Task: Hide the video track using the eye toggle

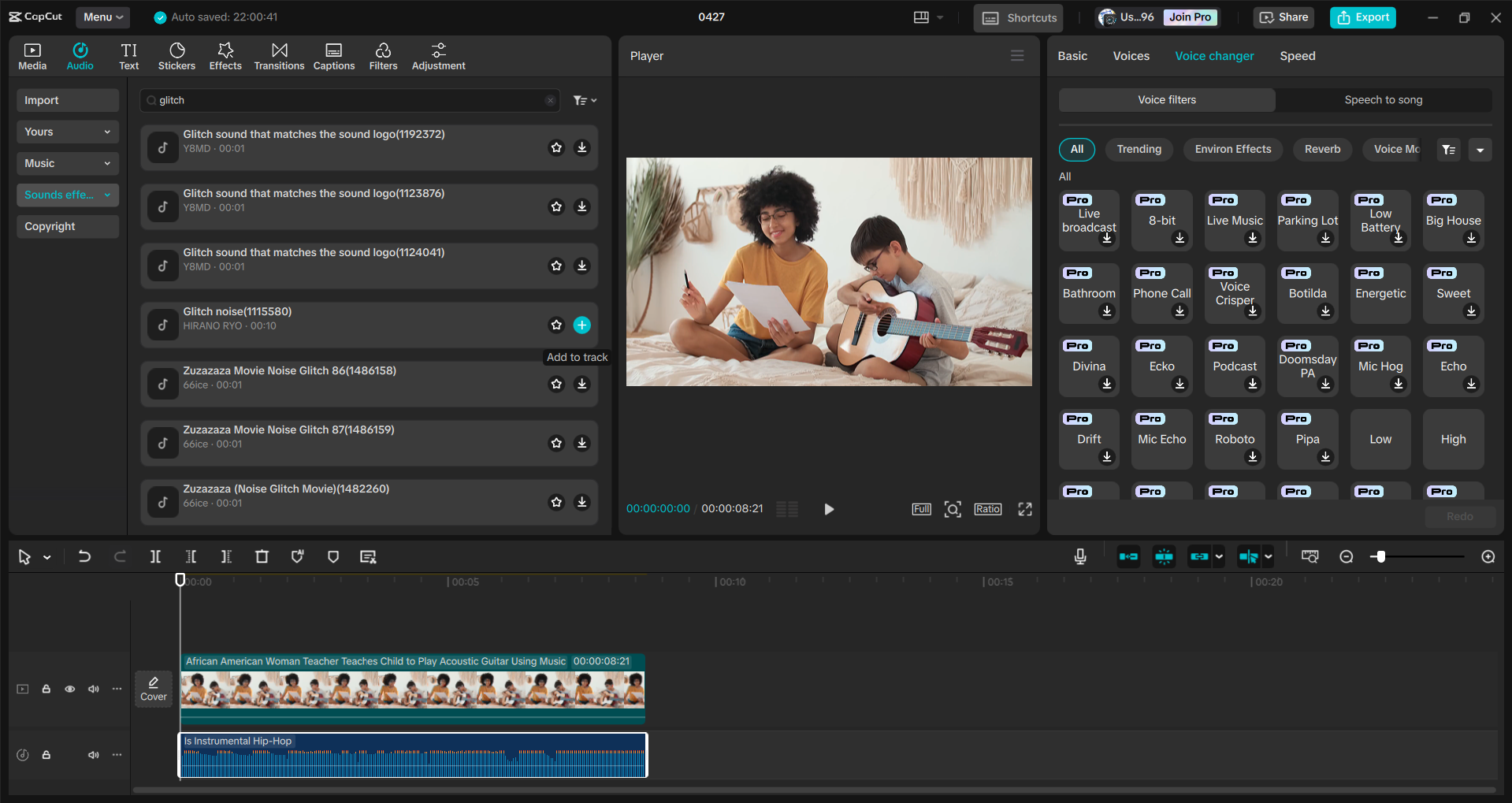Action: coord(69,688)
